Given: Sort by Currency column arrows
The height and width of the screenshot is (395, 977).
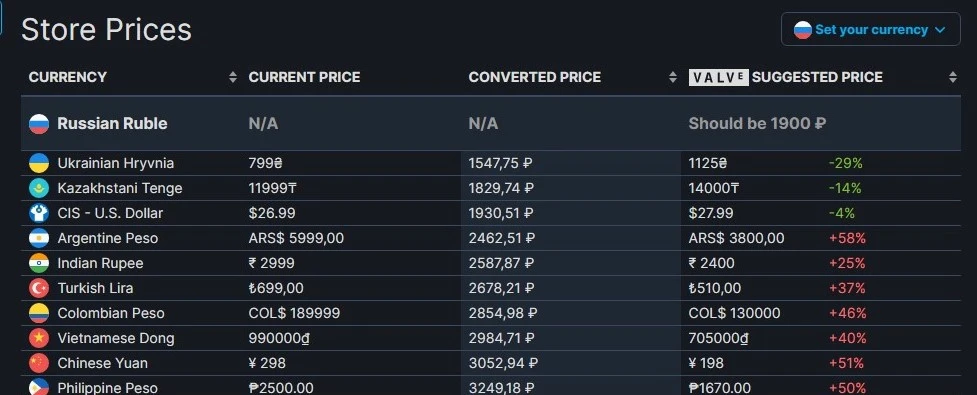Looking at the screenshot, I should point(233,77).
